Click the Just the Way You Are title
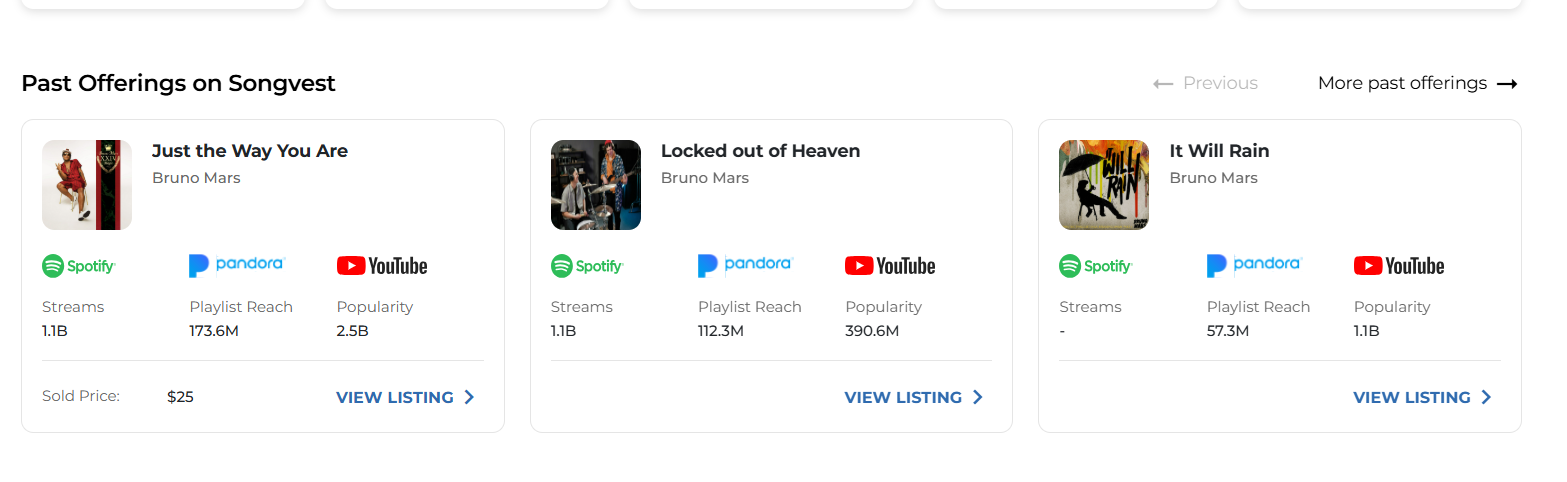This screenshot has height=482, width=1567. [x=250, y=151]
